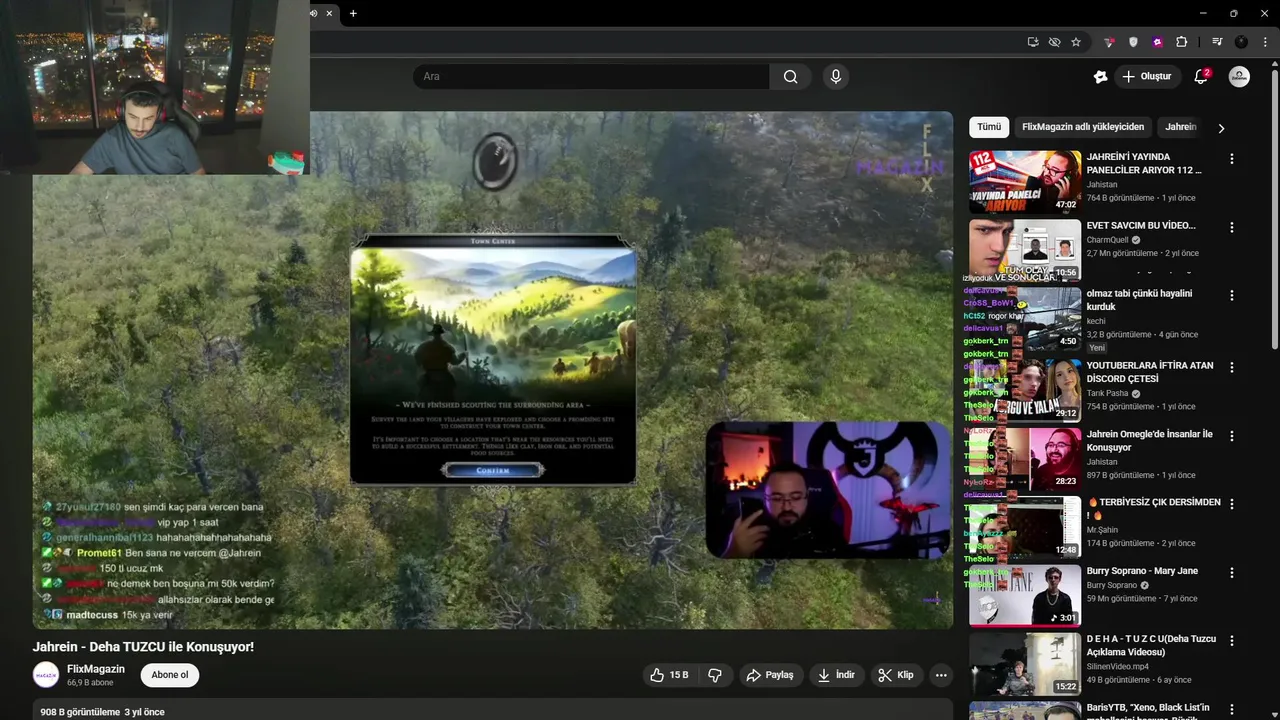1280x720 pixels.
Task: Select the Jahrein filter chip
Action: pyautogui.click(x=1181, y=127)
